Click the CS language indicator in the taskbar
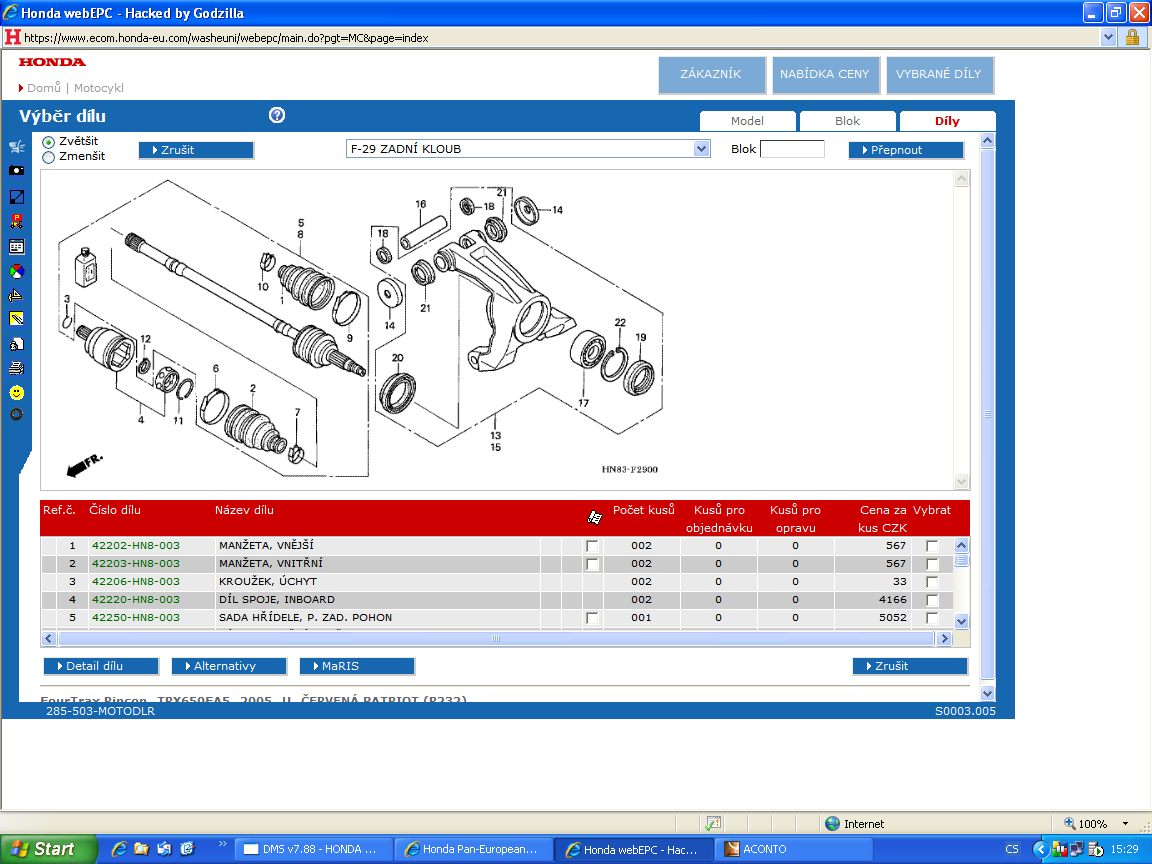Viewport: 1152px width, 864px height. pyautogui.click(x=1012, y=849)
